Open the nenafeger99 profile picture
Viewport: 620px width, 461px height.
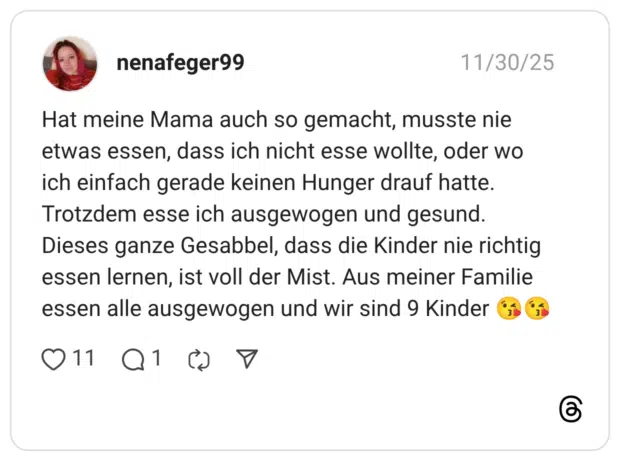pos(70,64)
